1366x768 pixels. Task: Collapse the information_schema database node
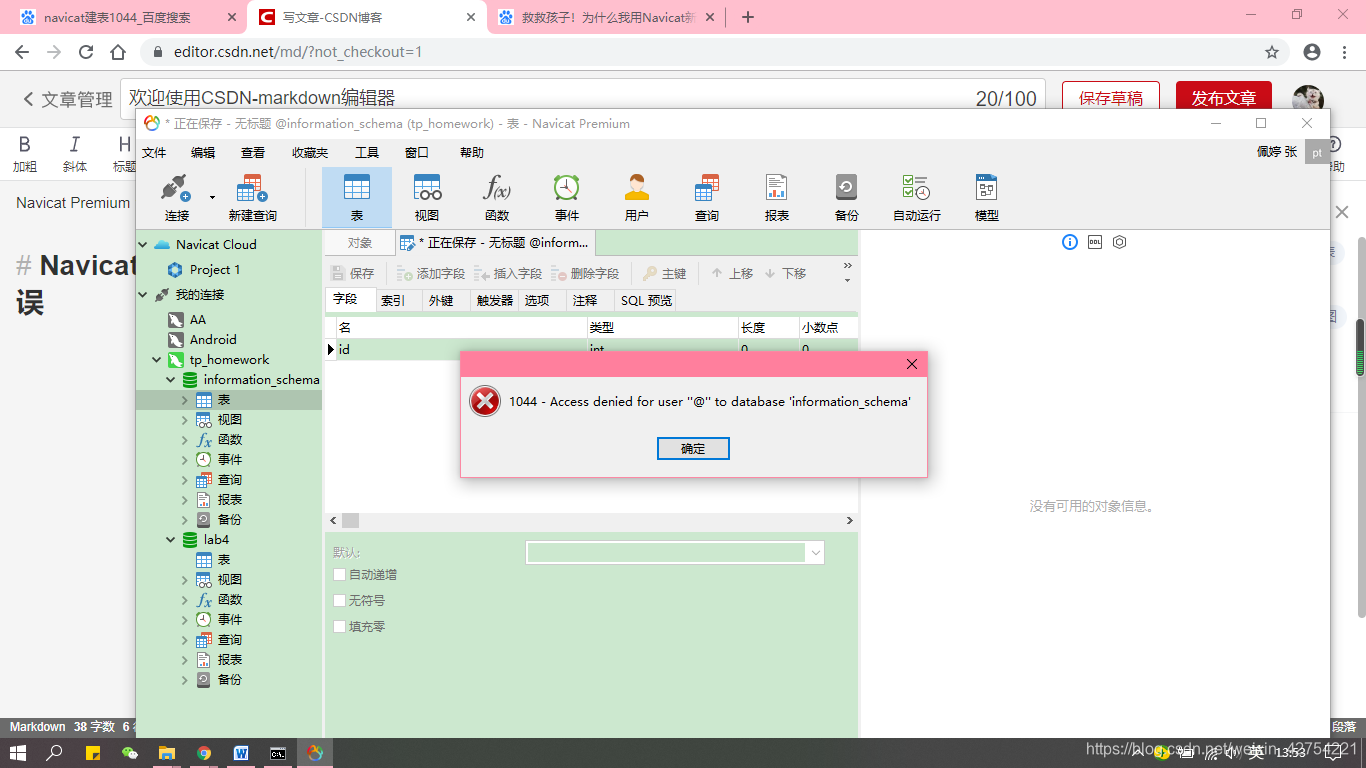pyautogui.click(x=171, y=380)
